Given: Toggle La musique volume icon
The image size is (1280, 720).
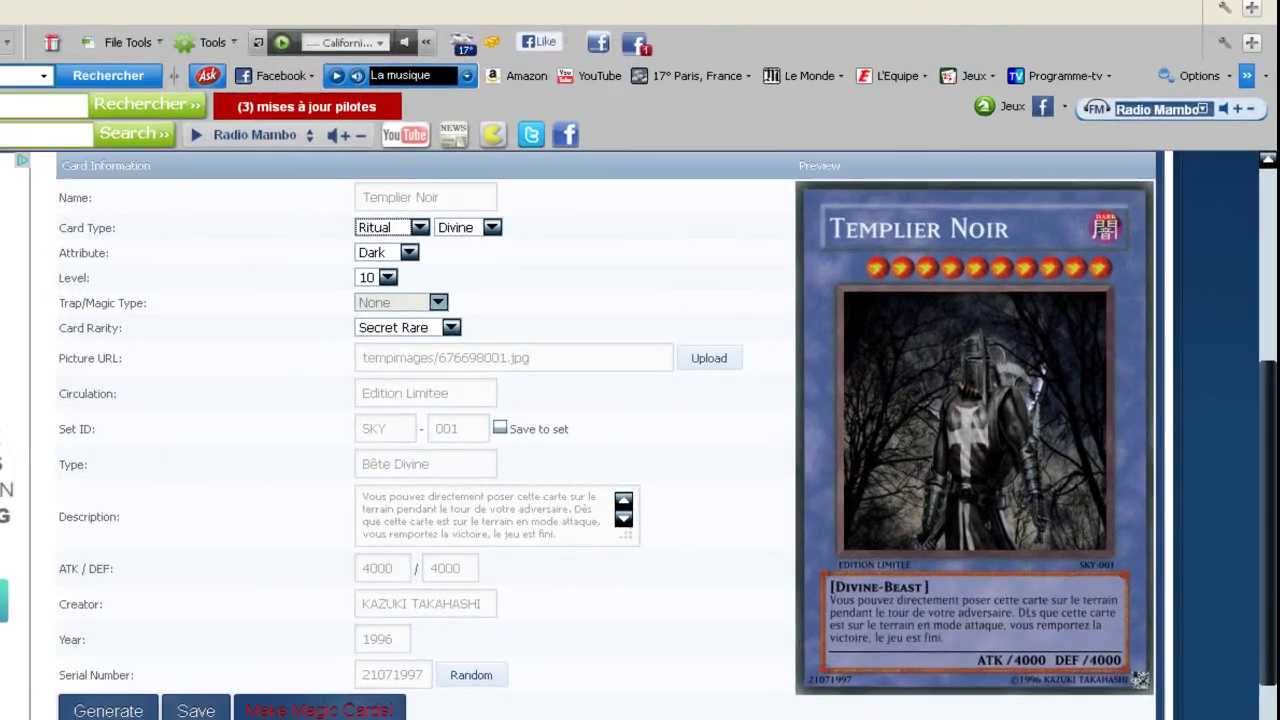Looking at the screenshot, I should click(357, 76).
